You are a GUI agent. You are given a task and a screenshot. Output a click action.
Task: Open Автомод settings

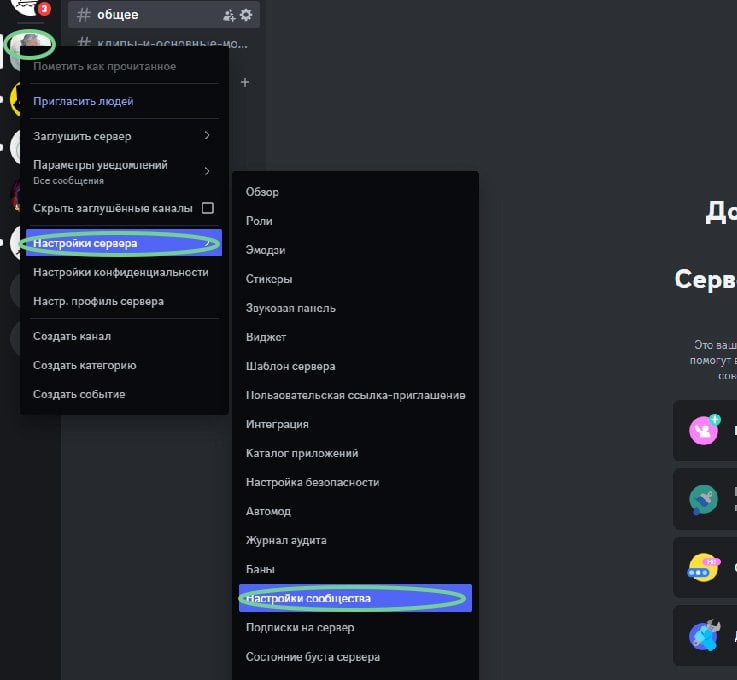(x=355, y=511)
